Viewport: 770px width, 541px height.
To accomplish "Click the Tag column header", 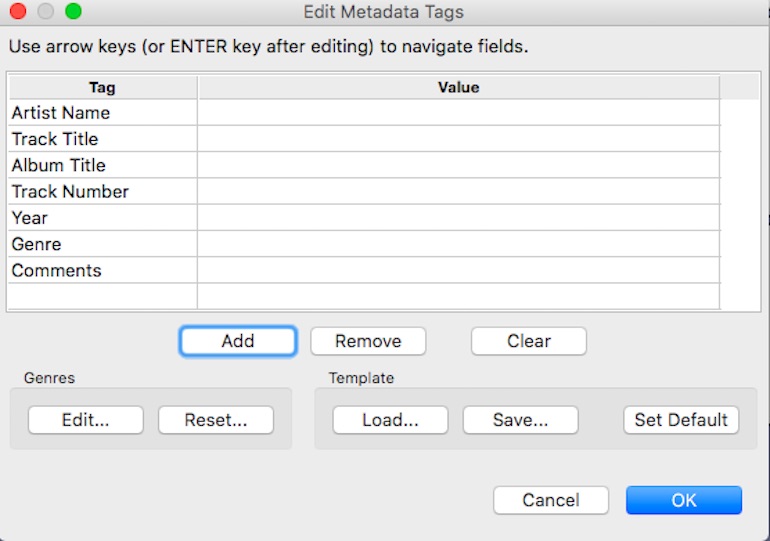I will 103,87.
